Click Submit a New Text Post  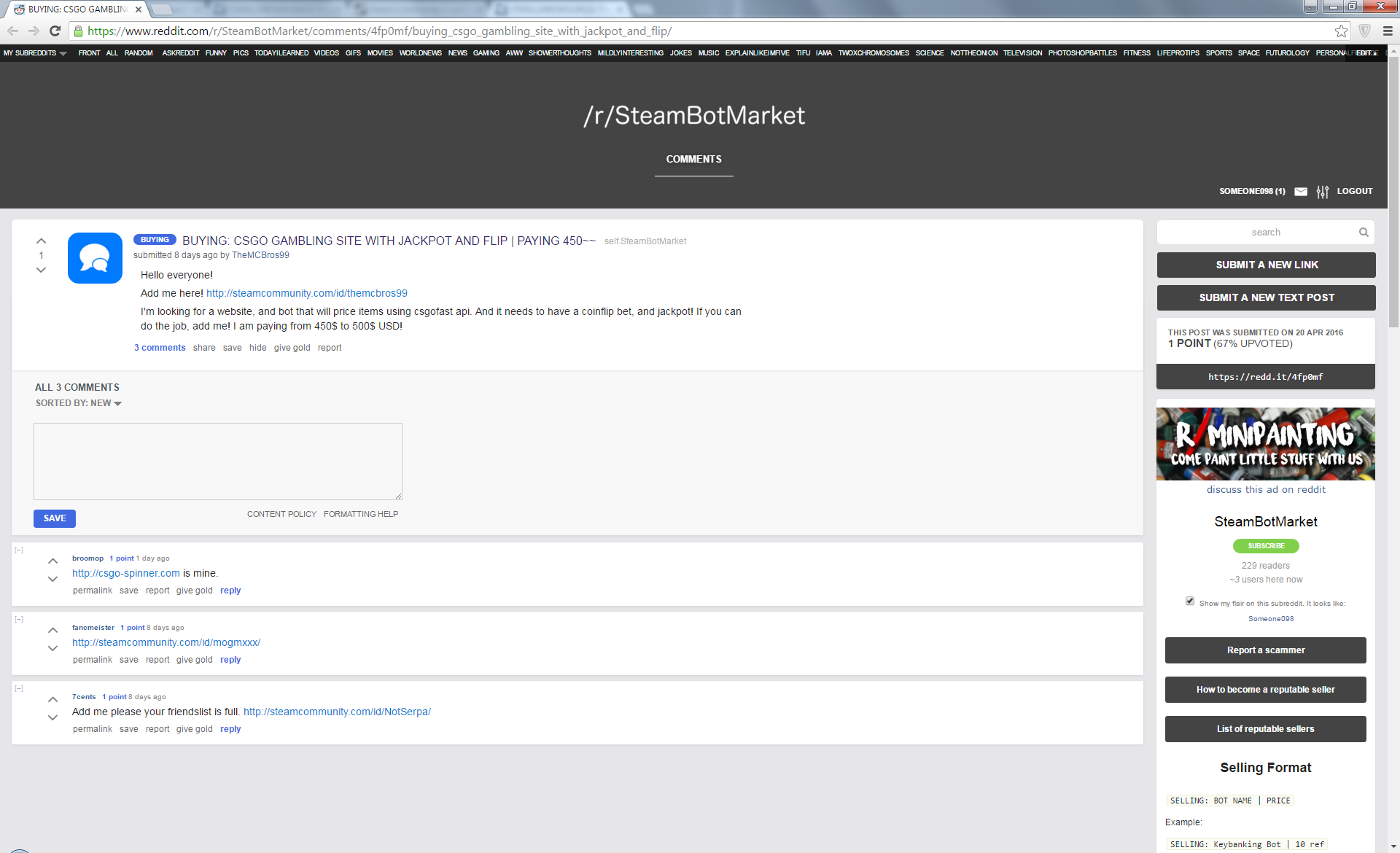click(x=1266, y=297)
